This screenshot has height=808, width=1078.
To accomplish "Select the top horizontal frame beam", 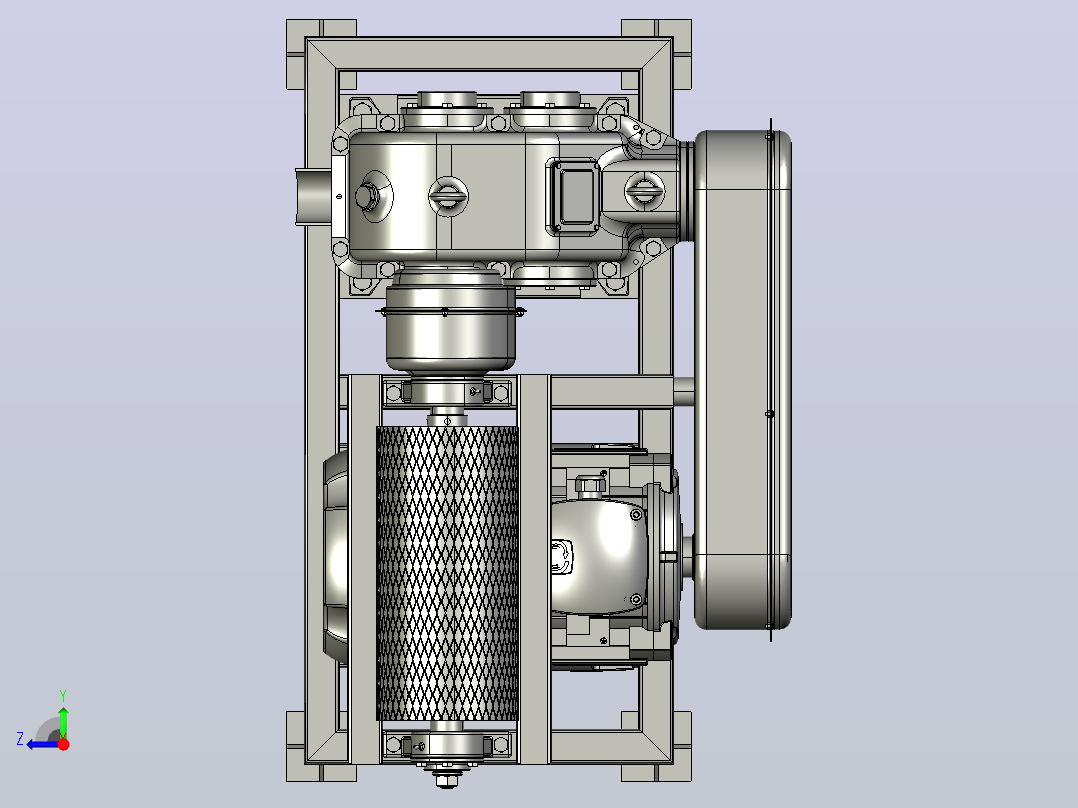I will click(x=489, y=54).
